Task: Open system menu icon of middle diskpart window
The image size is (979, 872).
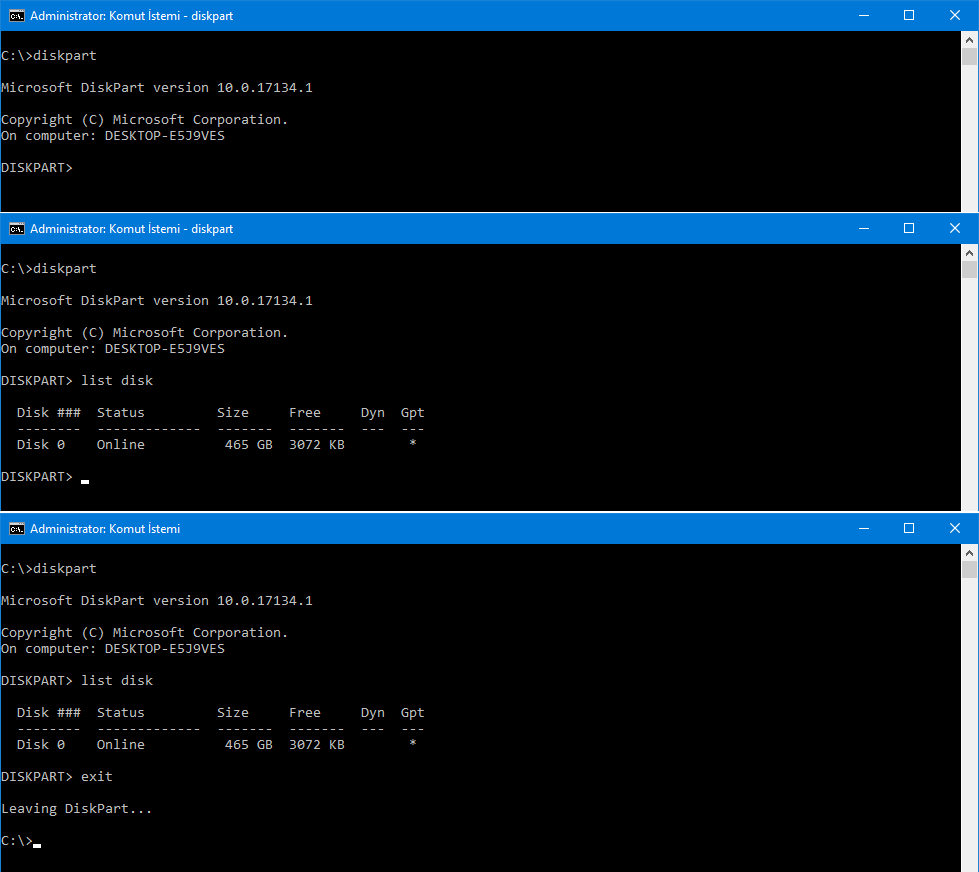Action: [17, 228]
